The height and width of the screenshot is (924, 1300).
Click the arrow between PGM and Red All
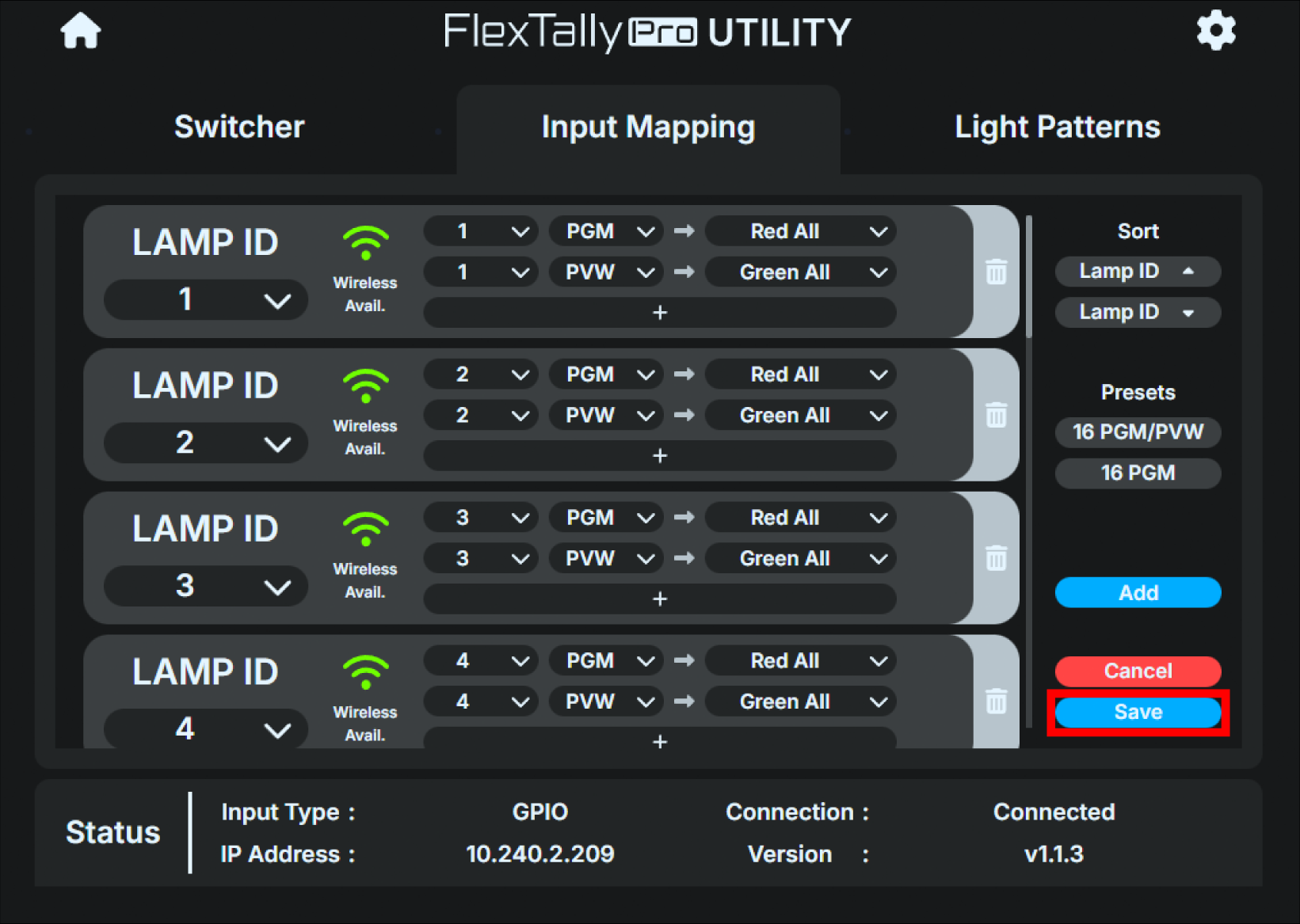pos(684,230)
